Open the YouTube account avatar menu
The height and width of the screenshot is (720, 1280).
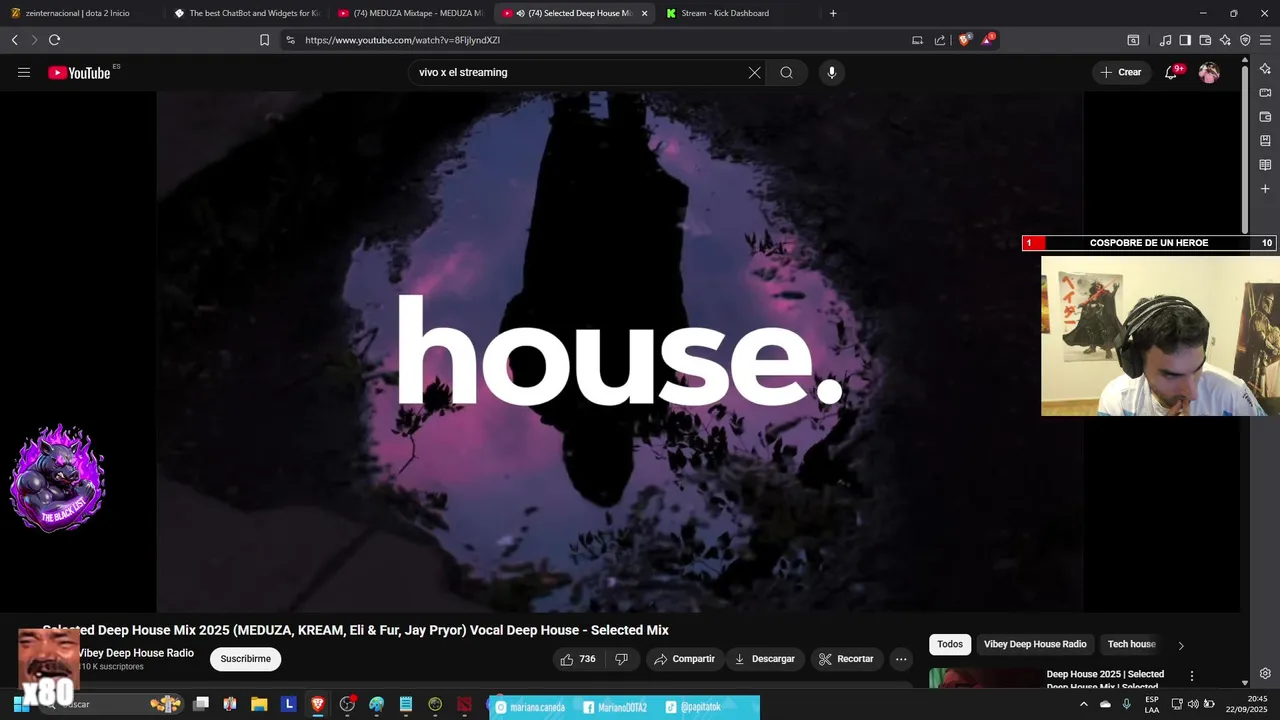(x=1209, y=72)
